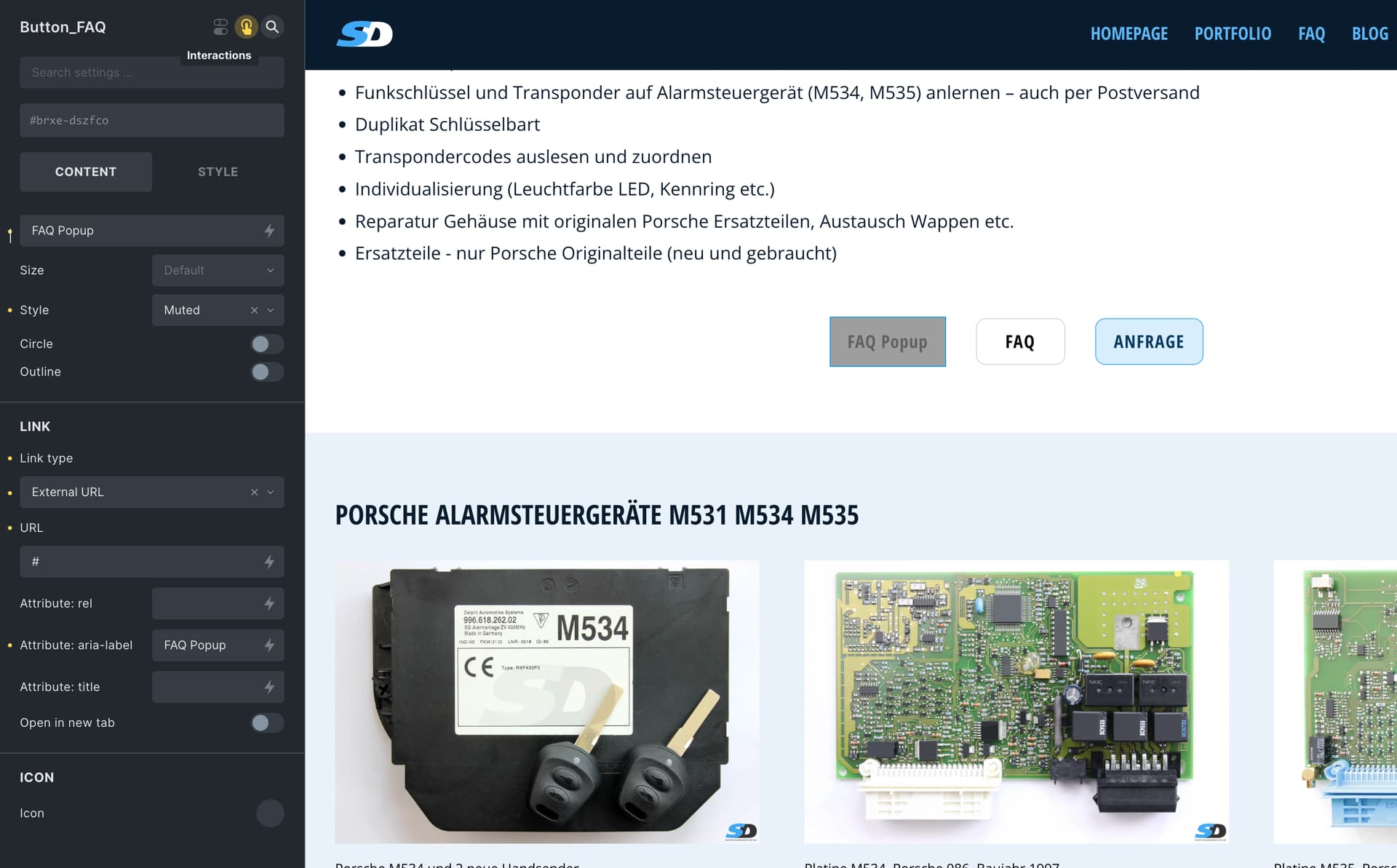This screenshot has width=1397, height=868.
Task: Click the Search settings input
Action: tap(151, 73)
